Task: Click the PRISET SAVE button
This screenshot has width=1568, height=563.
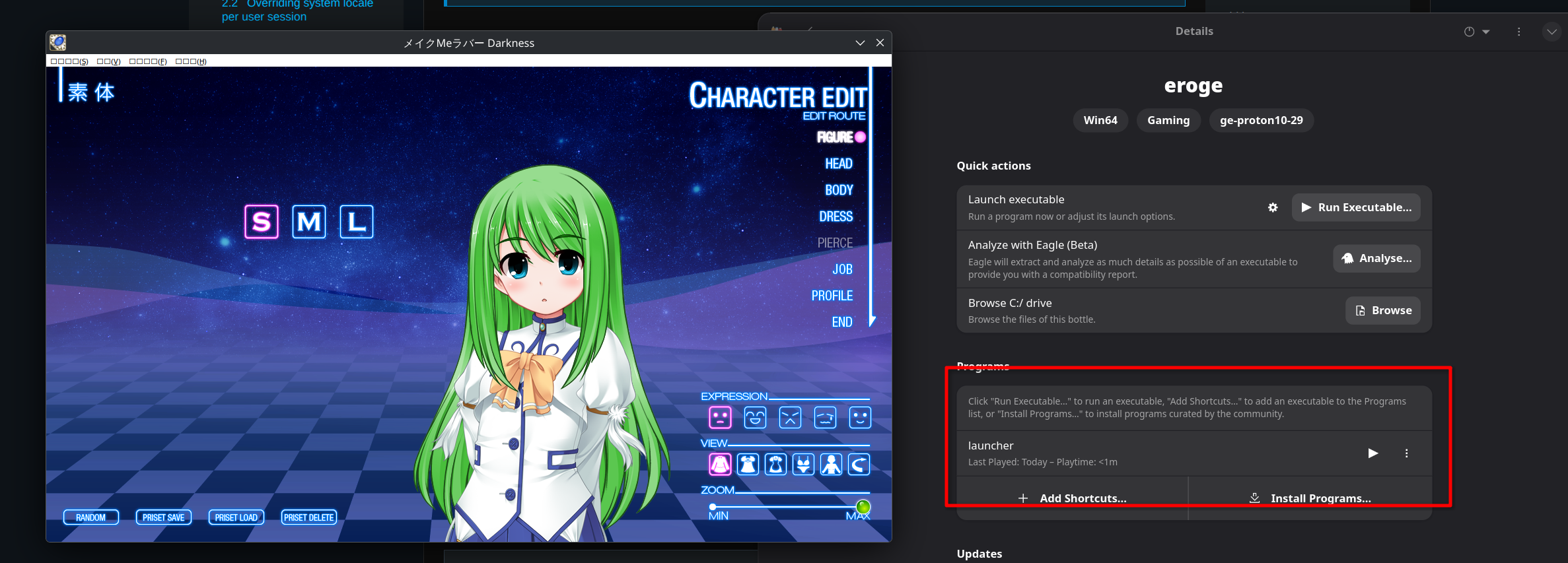Action: [x=164, y=517]
